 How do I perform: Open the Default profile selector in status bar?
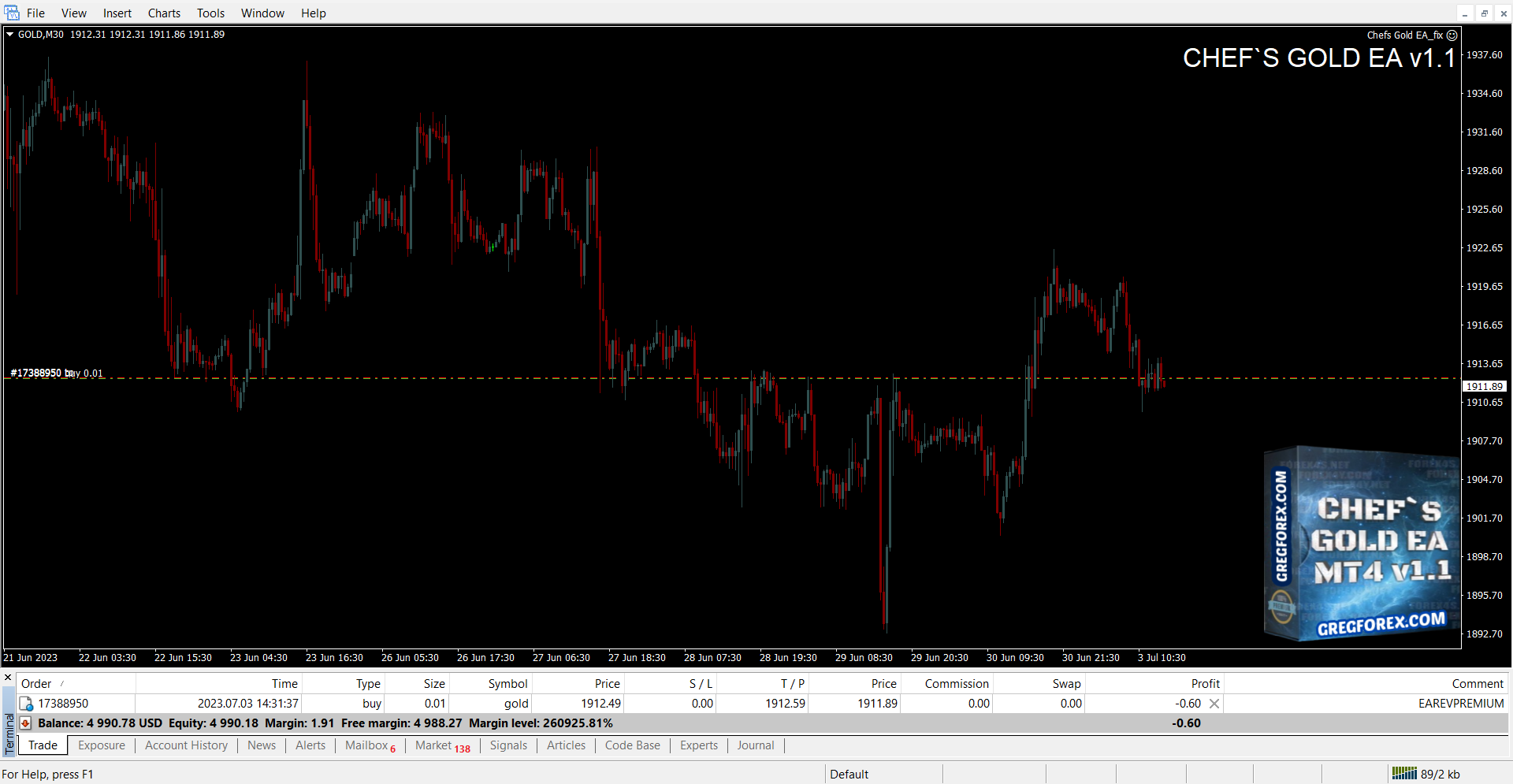[849, 774]
